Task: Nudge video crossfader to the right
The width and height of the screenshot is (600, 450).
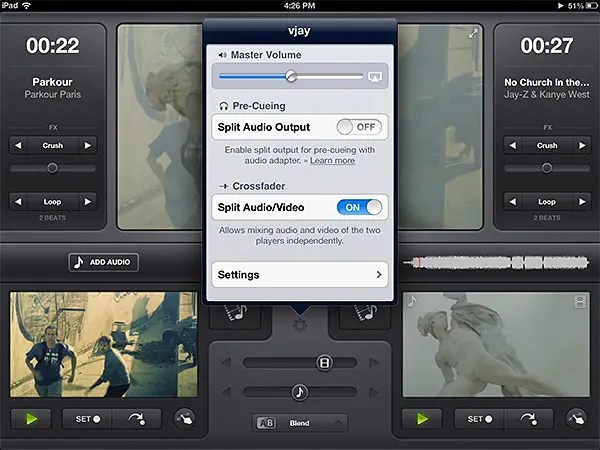Action: 374,362
